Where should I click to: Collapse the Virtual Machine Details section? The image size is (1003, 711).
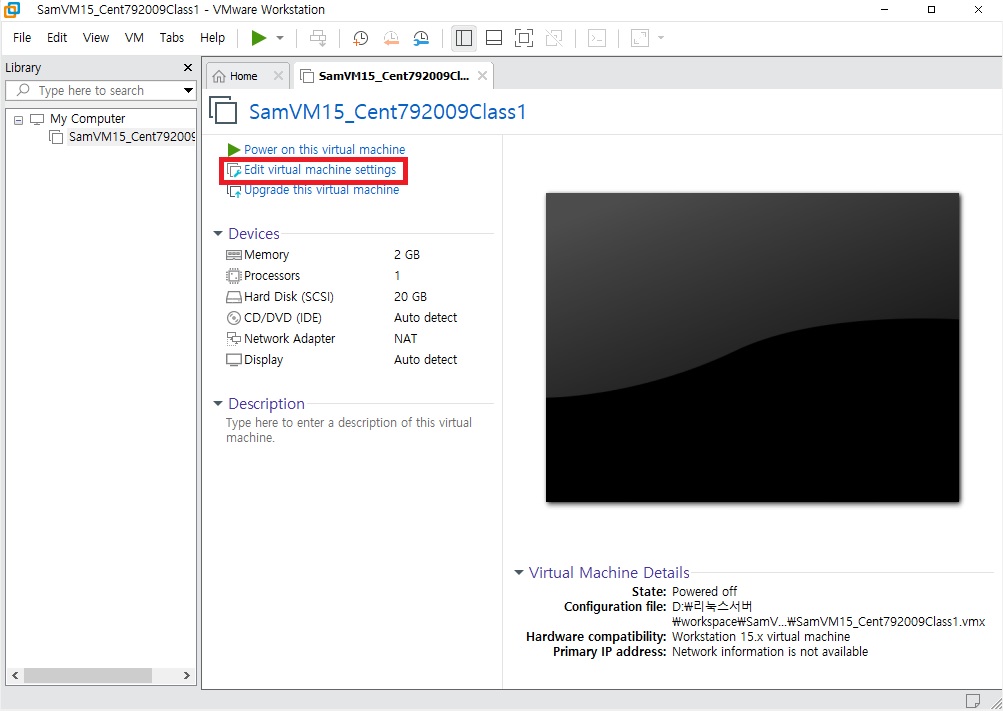click(519, 572)
